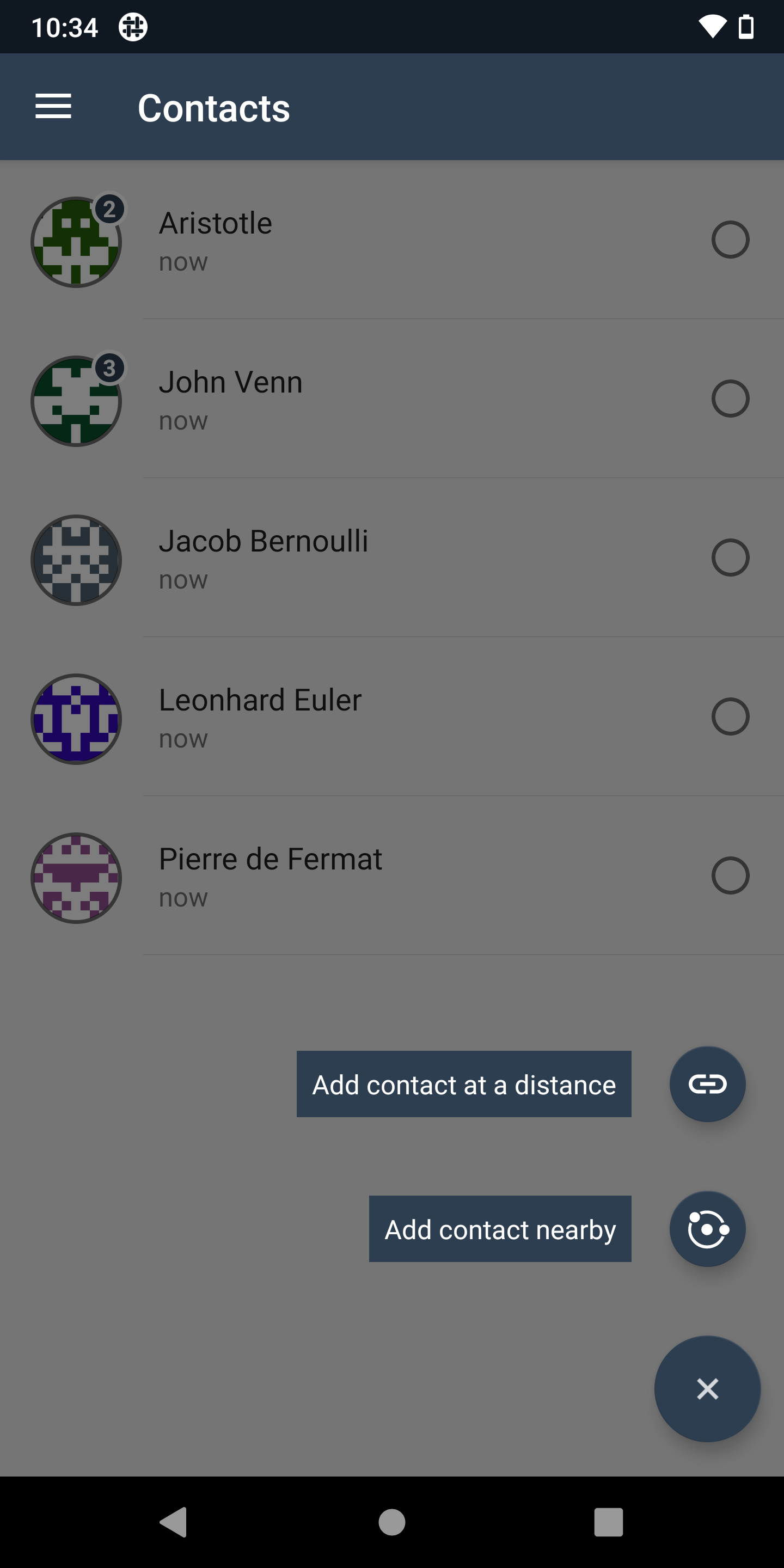Tap the nearby contact scan icon button
The width and height of the screenshot is (784, 1568).
707,1229
